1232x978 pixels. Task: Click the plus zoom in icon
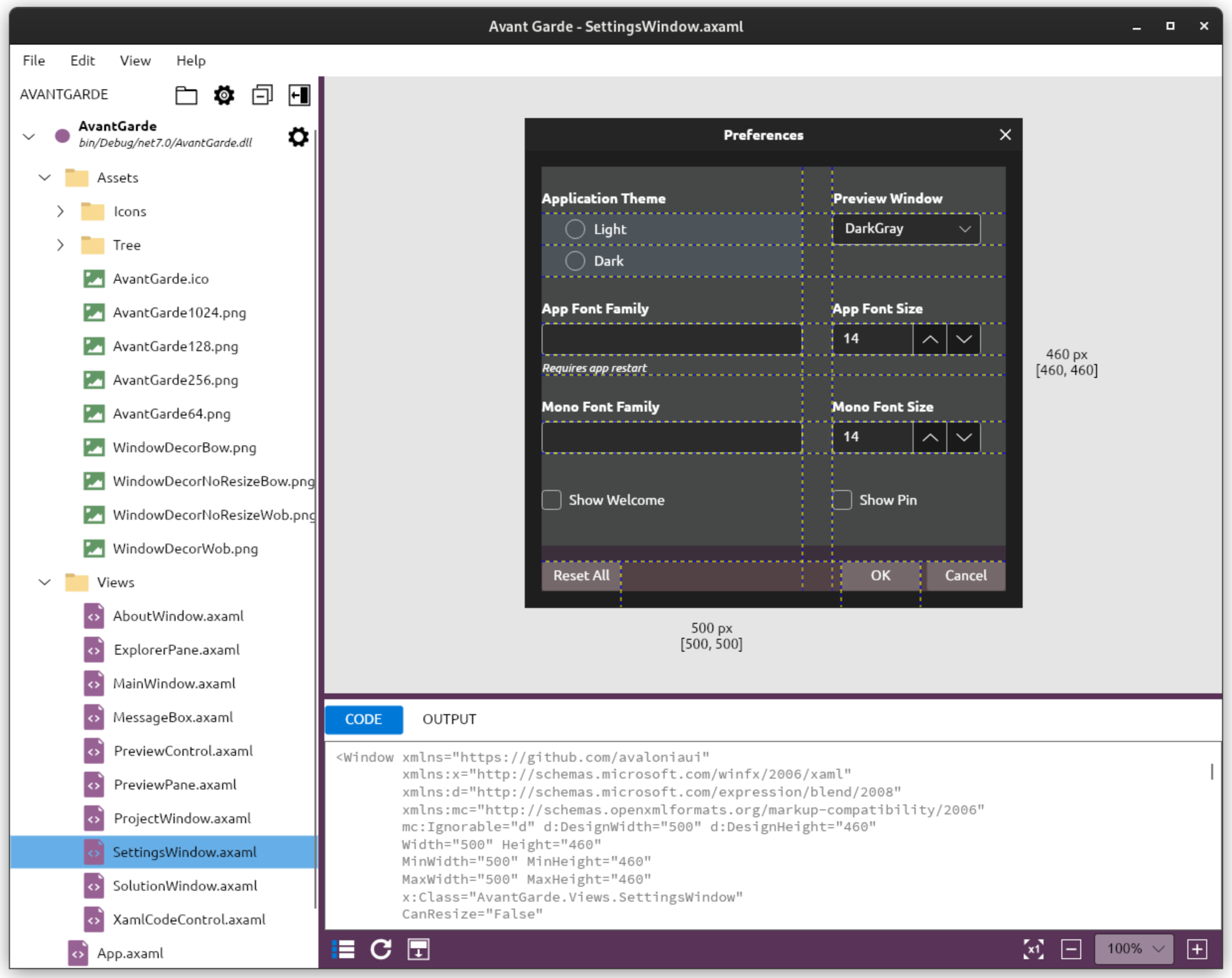click(1197, 949)
